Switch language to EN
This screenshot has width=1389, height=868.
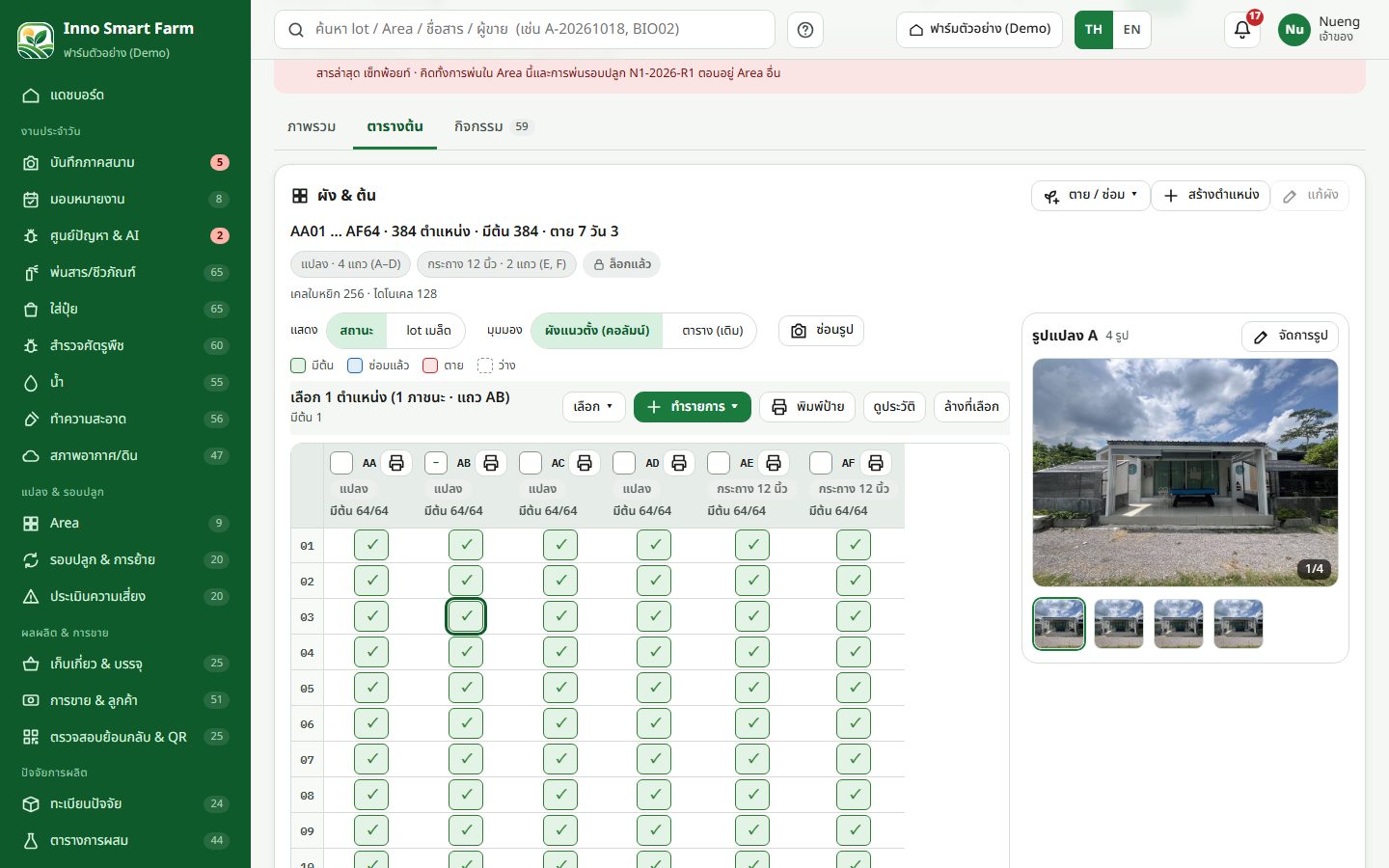coord(1131,30)
